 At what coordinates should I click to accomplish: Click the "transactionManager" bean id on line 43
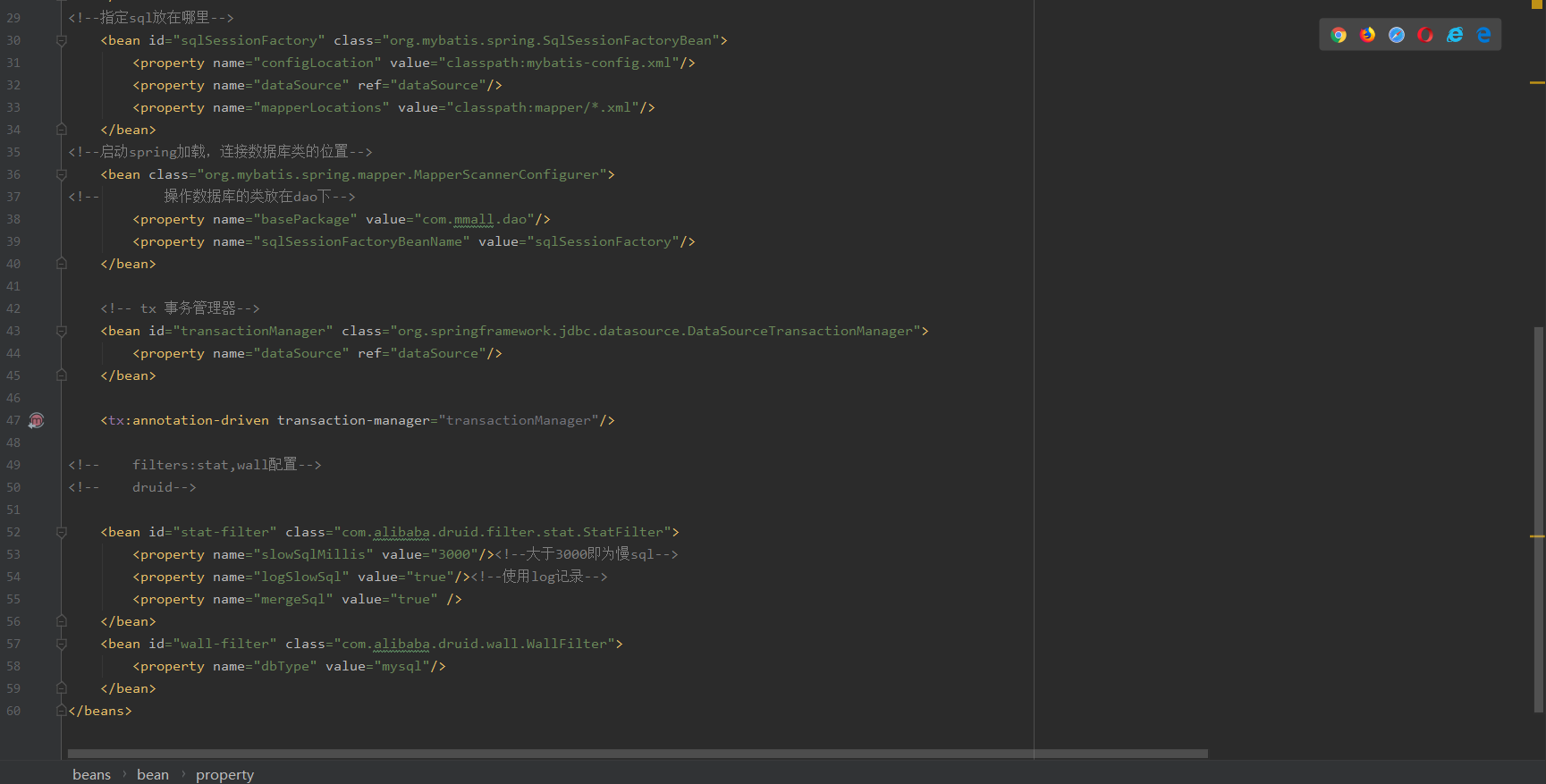253,331
